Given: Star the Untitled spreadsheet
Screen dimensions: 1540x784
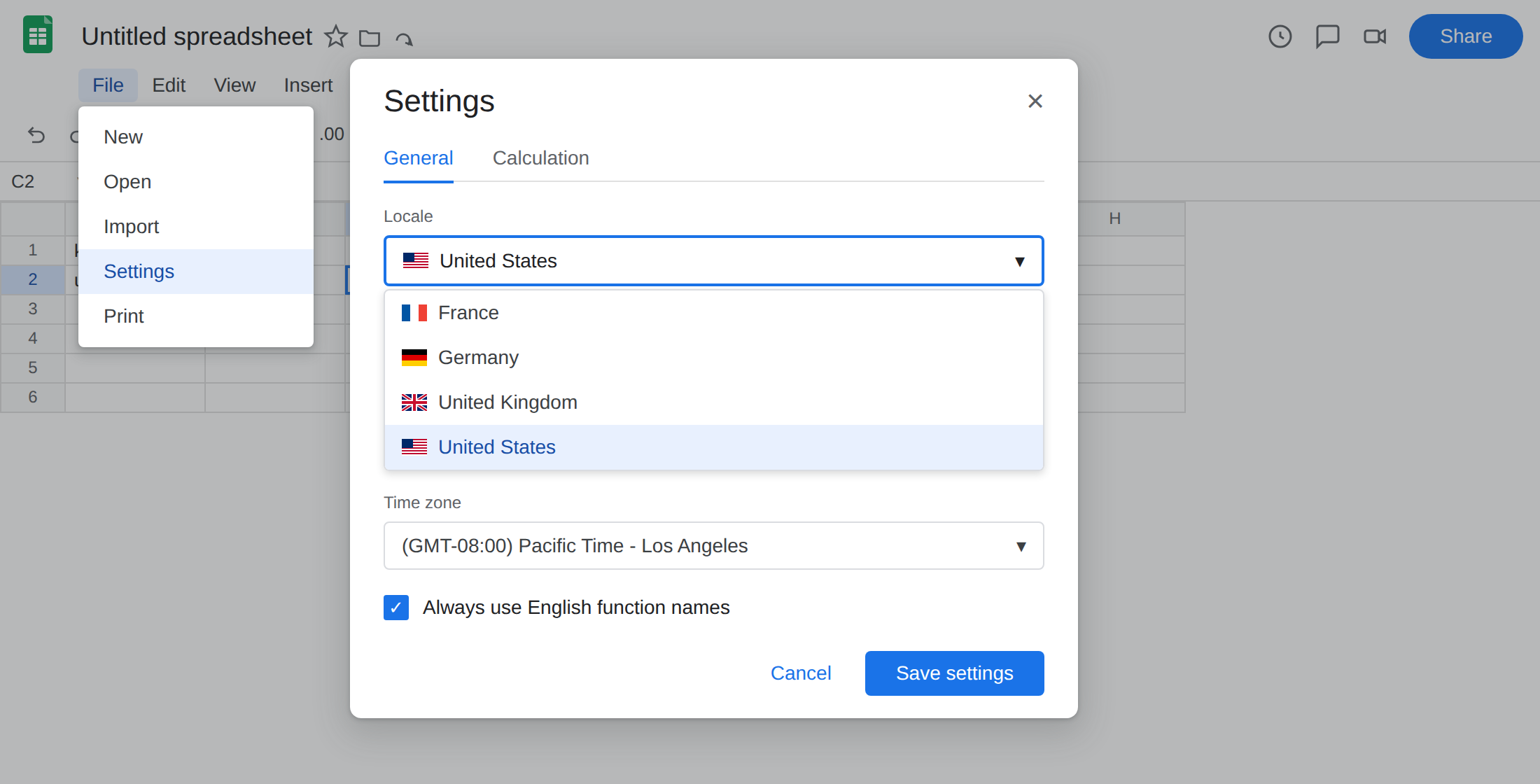Looking at the screenshot, I should [x=336, y=36].
